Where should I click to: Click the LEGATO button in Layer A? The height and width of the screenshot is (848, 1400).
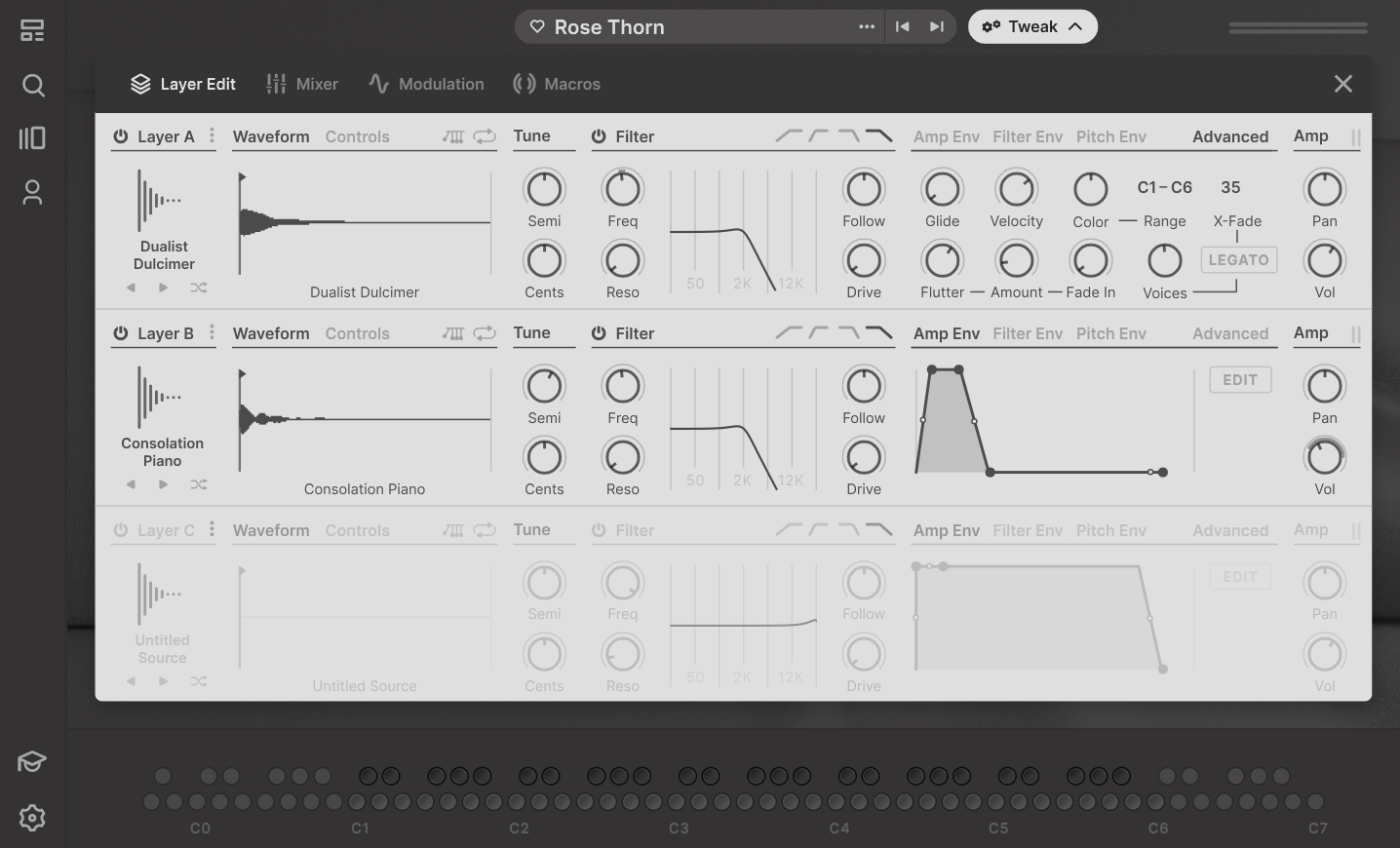[x=1238, y=260]
